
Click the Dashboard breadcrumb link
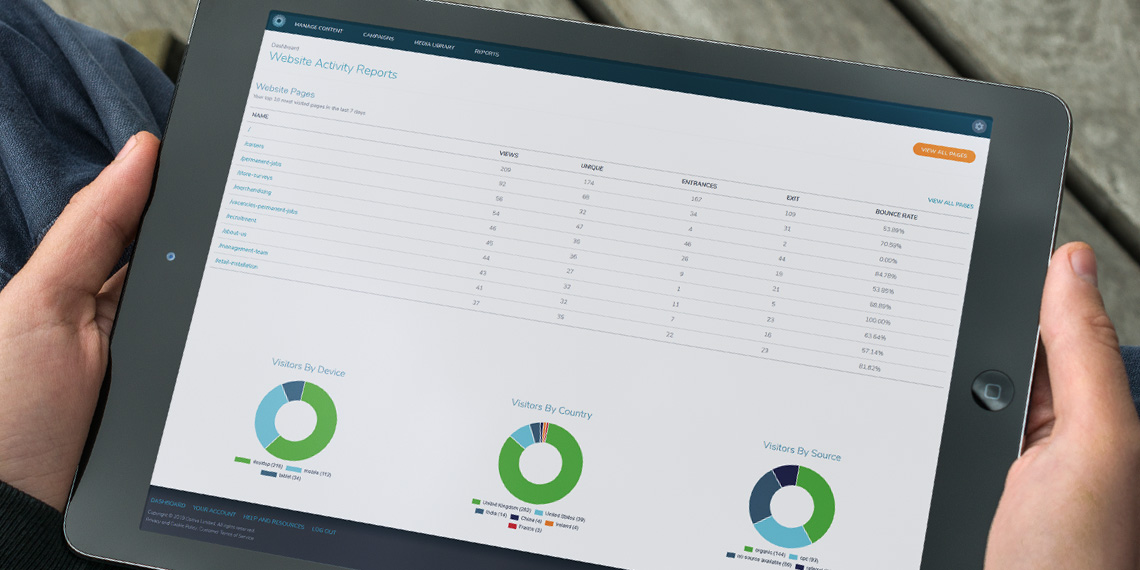pyautogui.click(x=284, y=47)
